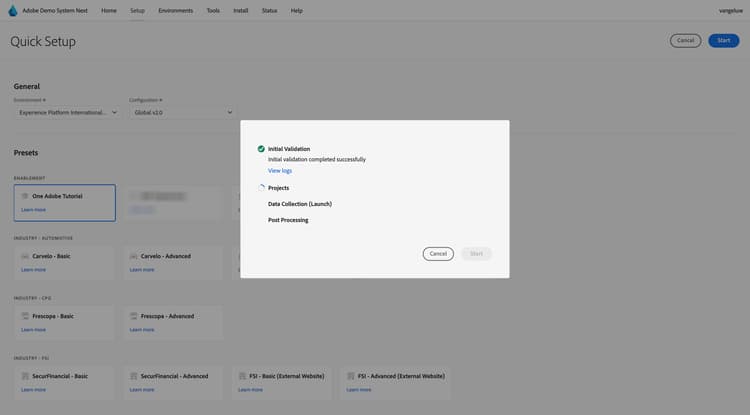Click the Projects loading spinner
The width and height of the screenshot is (750, 415).
click(261, 188)
